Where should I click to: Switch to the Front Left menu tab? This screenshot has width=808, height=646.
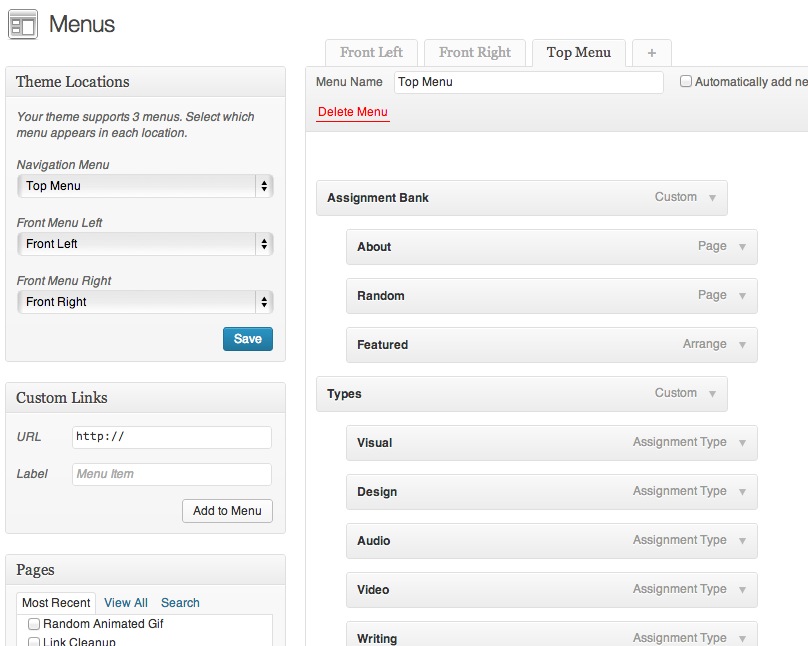point(371,53)
